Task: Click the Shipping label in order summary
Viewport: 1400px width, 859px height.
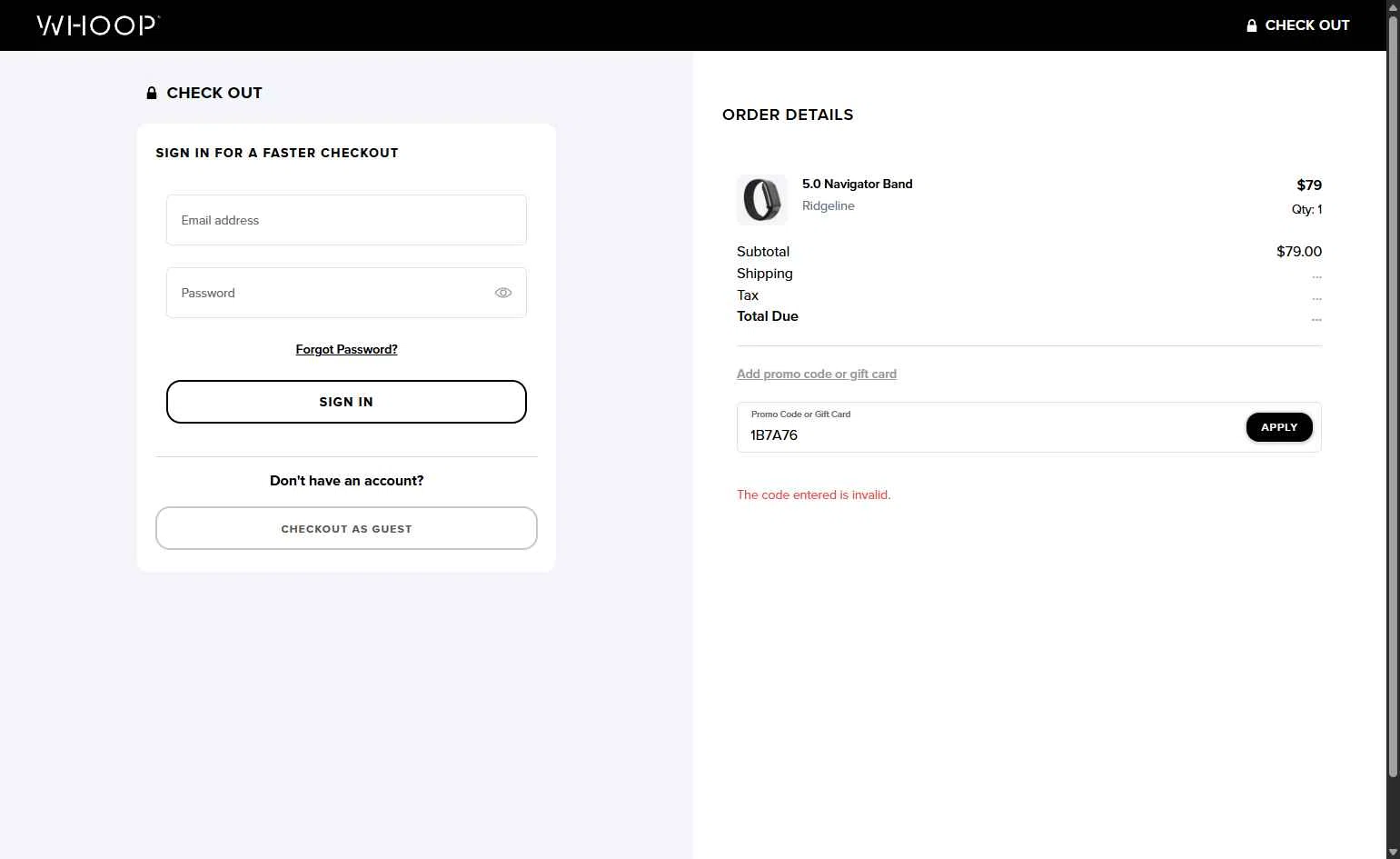Action: [x=765, y=273]
